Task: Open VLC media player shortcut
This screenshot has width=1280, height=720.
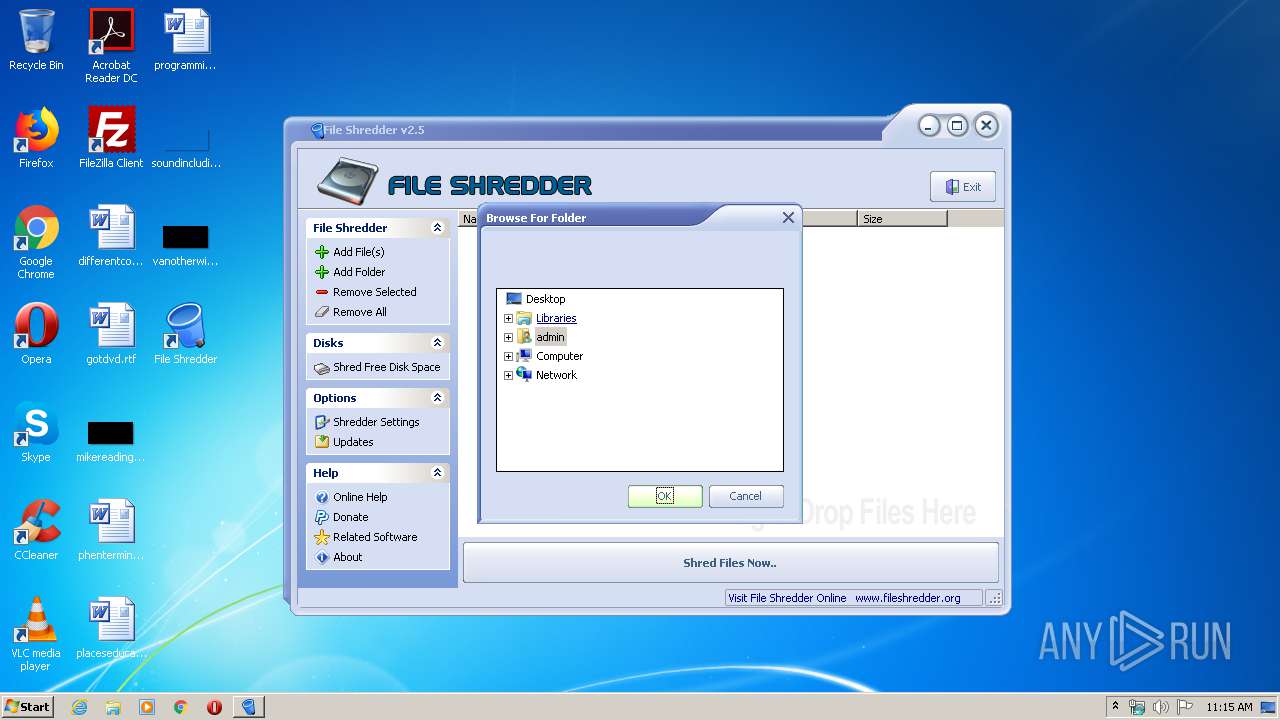Action: point(36,634)
